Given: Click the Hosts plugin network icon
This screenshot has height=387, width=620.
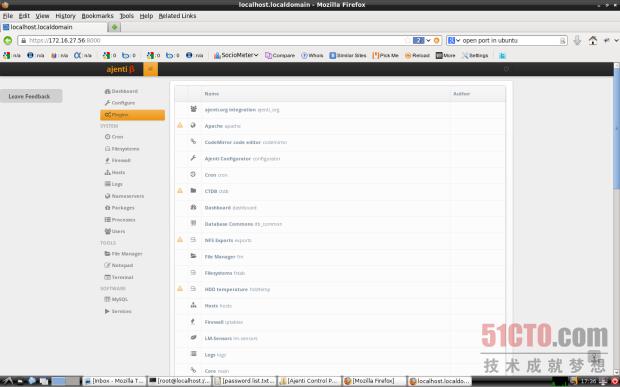Looking at the screenshot, I should tap(193, 305).
